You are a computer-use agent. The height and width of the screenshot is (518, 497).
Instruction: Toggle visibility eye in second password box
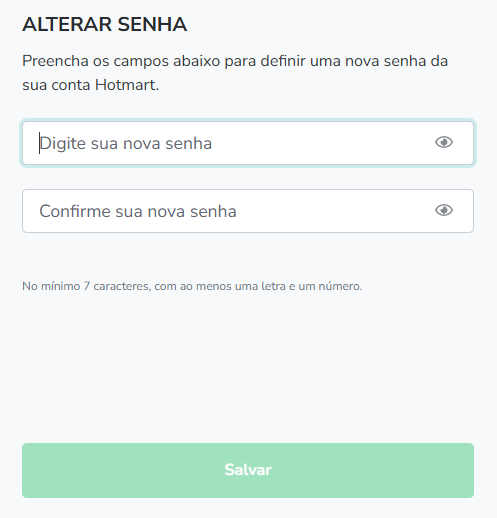[444, 210]
